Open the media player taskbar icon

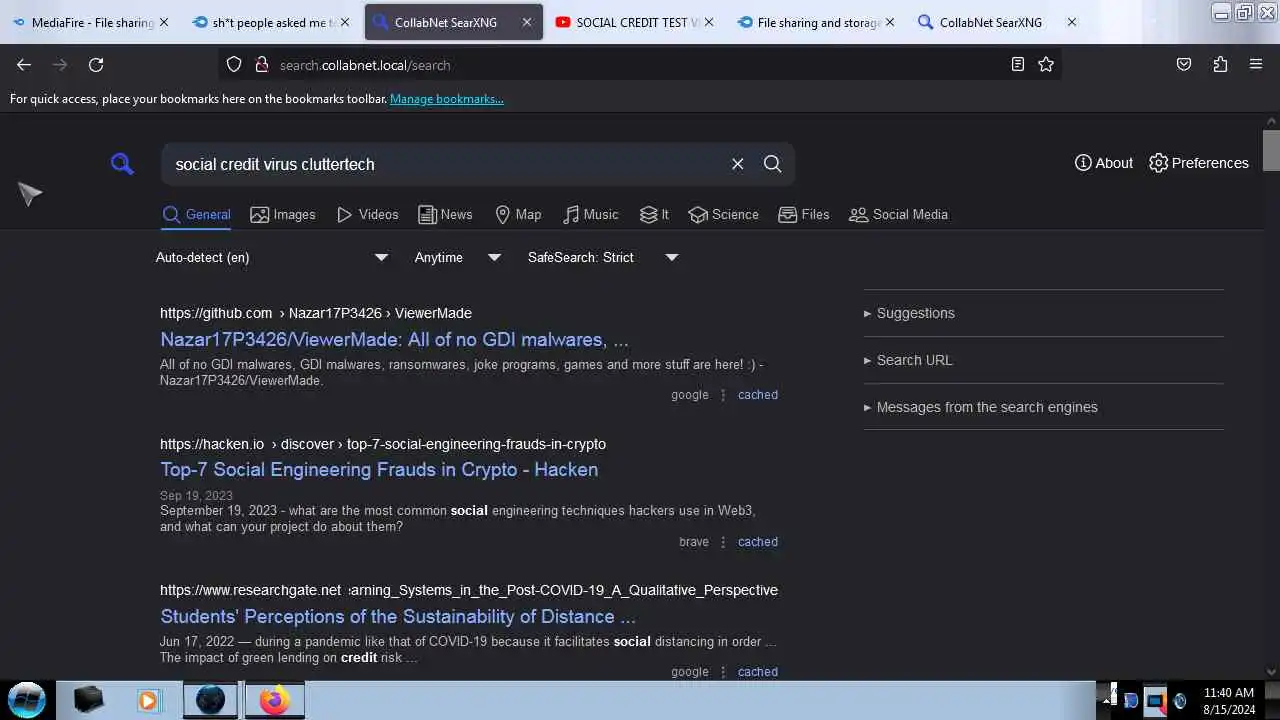point(148,700)
